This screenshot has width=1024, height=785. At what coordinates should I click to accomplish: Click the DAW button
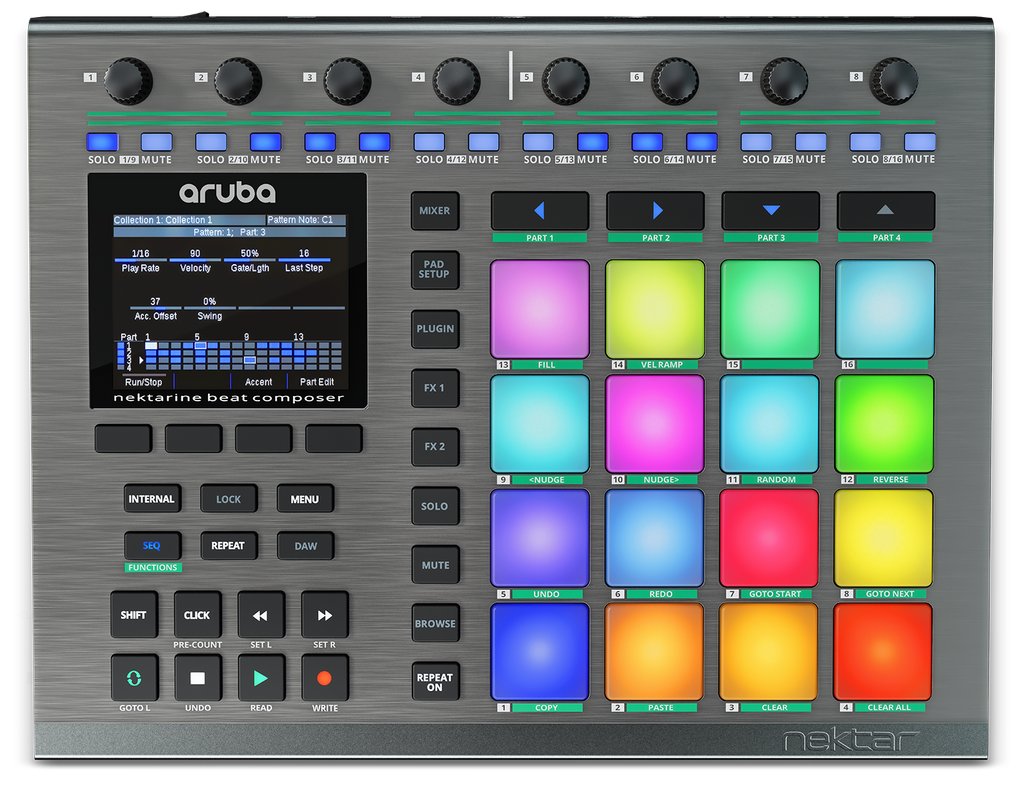click(x=305, y=546)
